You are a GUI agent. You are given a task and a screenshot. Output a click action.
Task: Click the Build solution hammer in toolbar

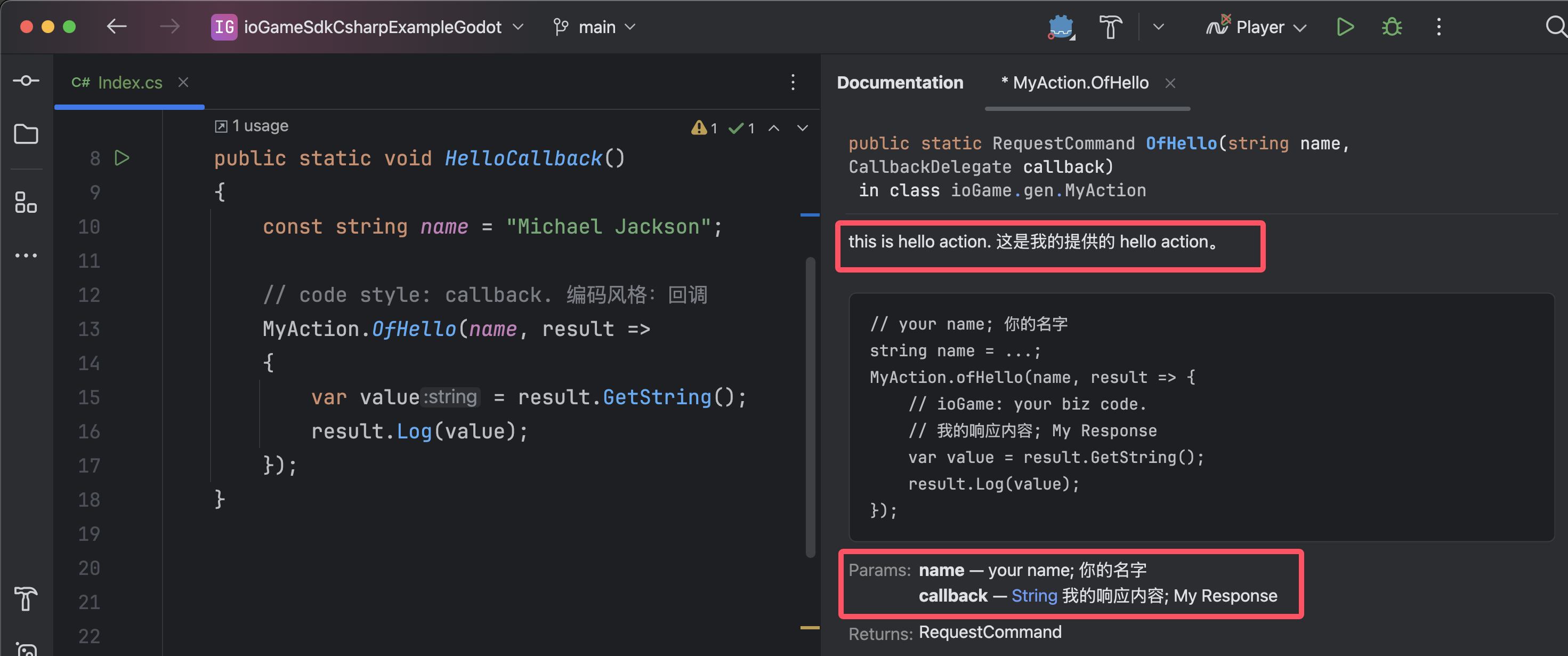(1110, 27)
